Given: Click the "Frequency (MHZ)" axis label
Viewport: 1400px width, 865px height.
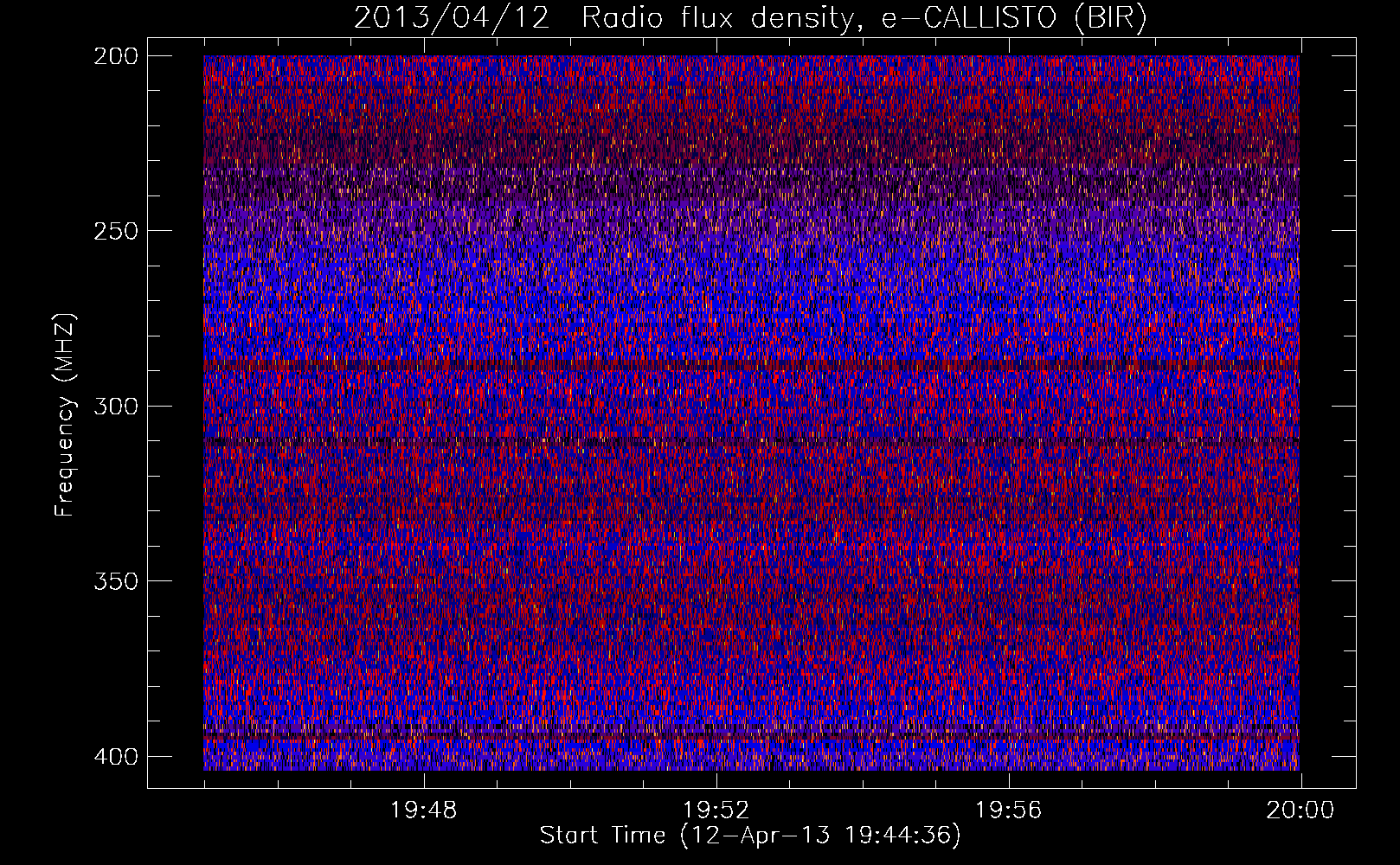Looking at the screenshot, I should [x=65, y=414].
